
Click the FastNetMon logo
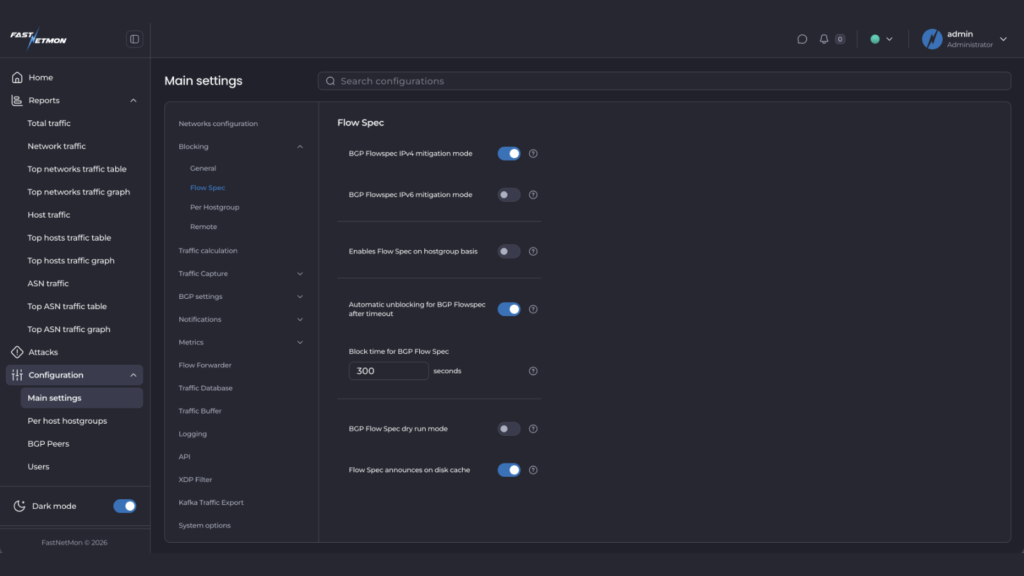(x=38, y=39)
